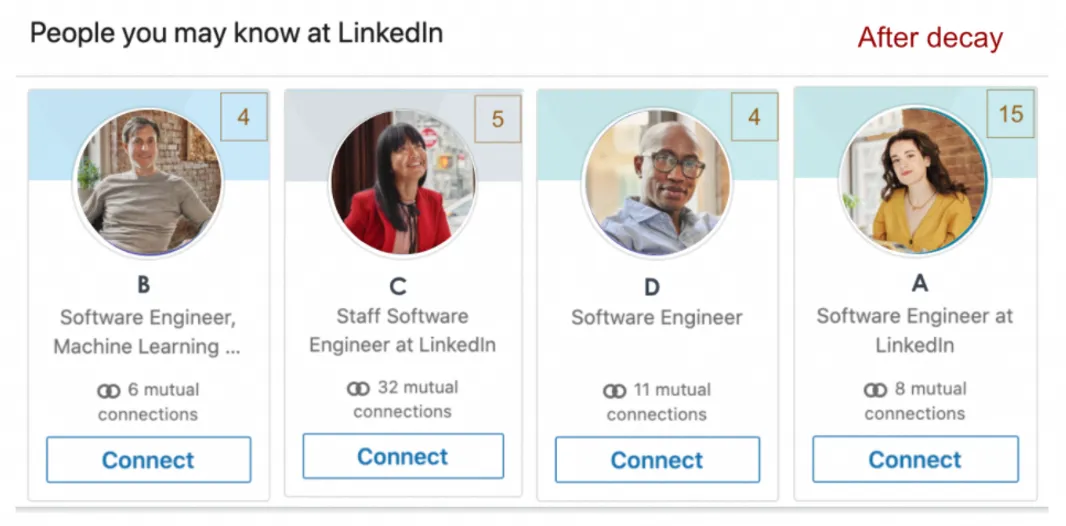Image resolution: width=1066 pixels, height=526 pixels.
Task: Click score badge 5 on C's card
Action: (x=498, y=119)
